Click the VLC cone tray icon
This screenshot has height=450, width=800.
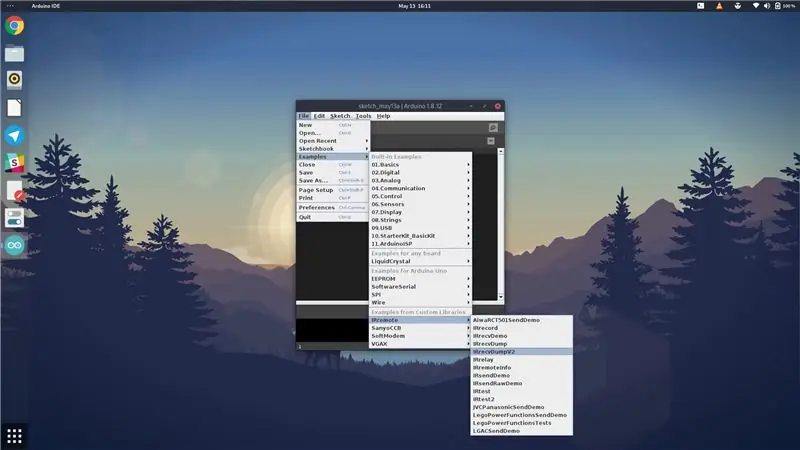point(719,6)
